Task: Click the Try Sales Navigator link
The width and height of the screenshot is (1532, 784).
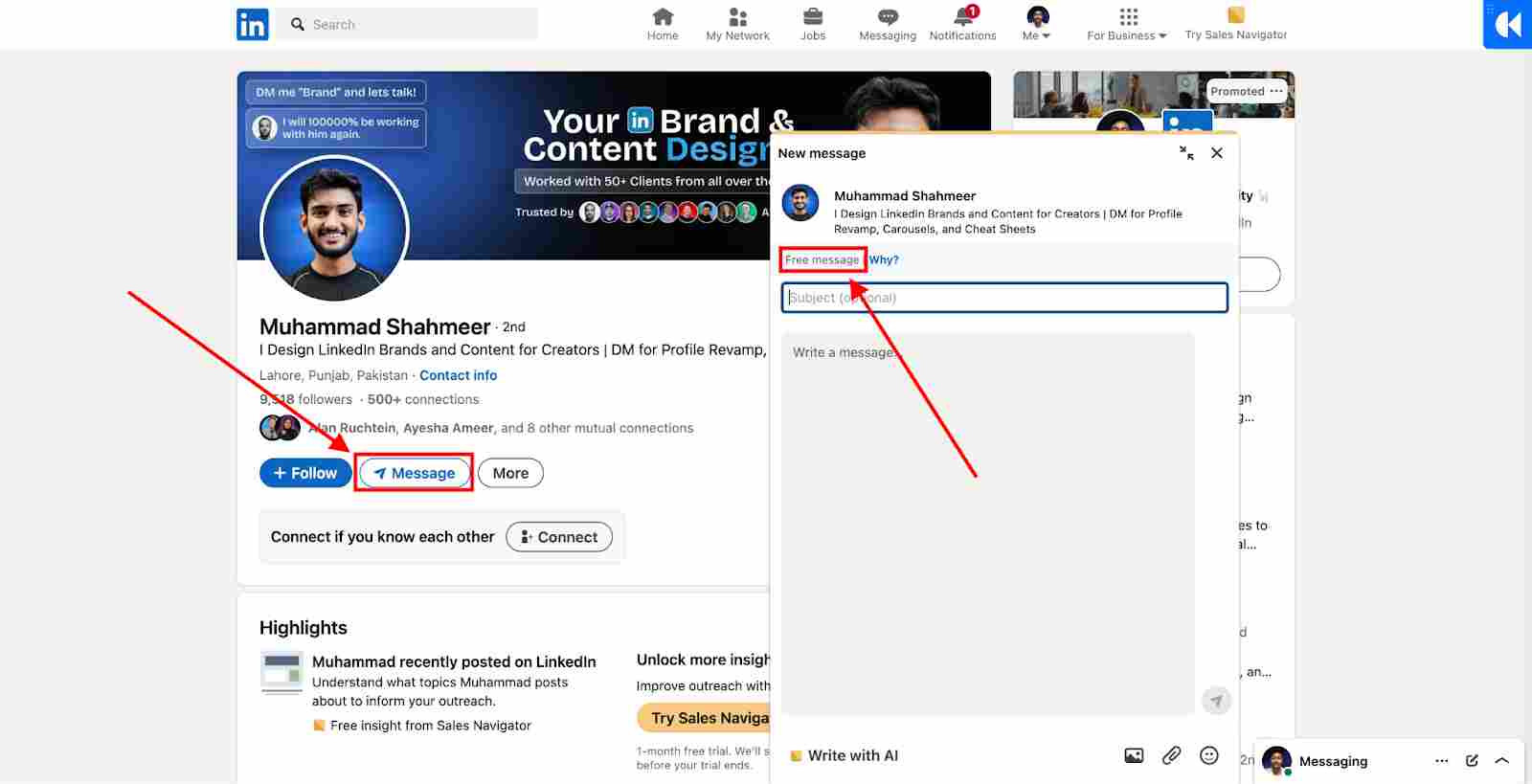Action: click(1236, 24)
